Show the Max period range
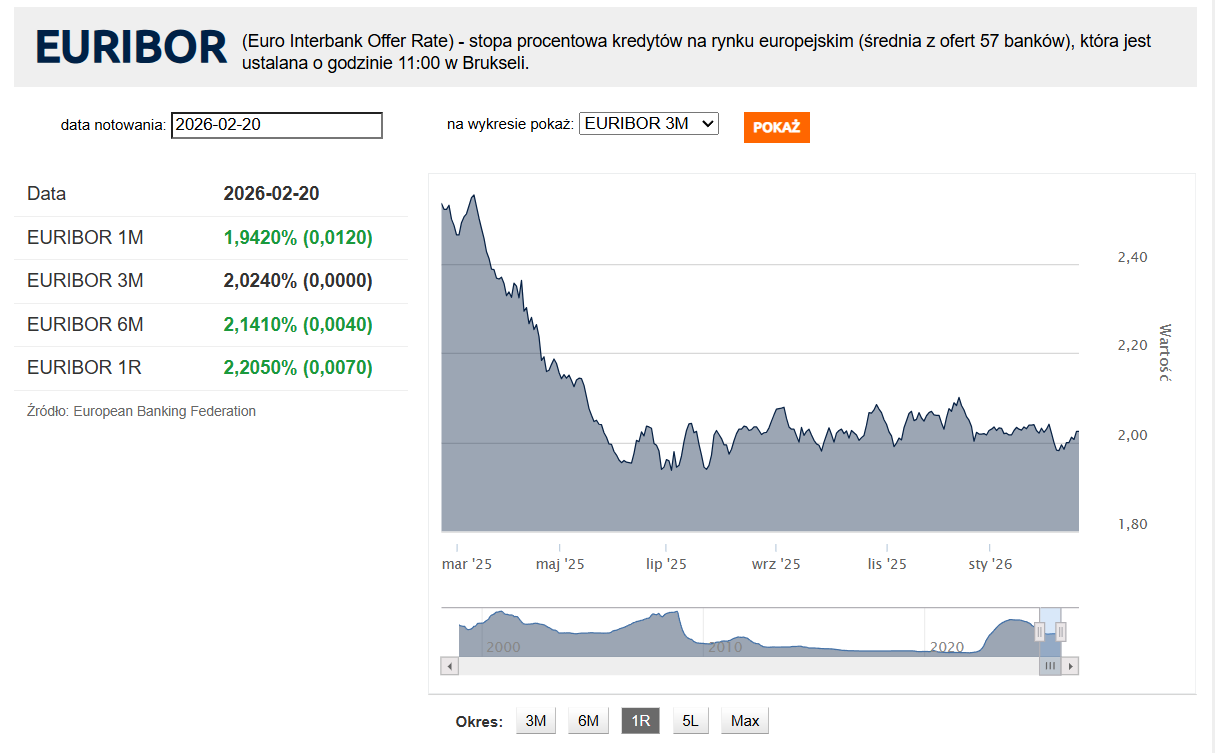Viewport: 1216px width, 753px height. [x=745, y=721]
